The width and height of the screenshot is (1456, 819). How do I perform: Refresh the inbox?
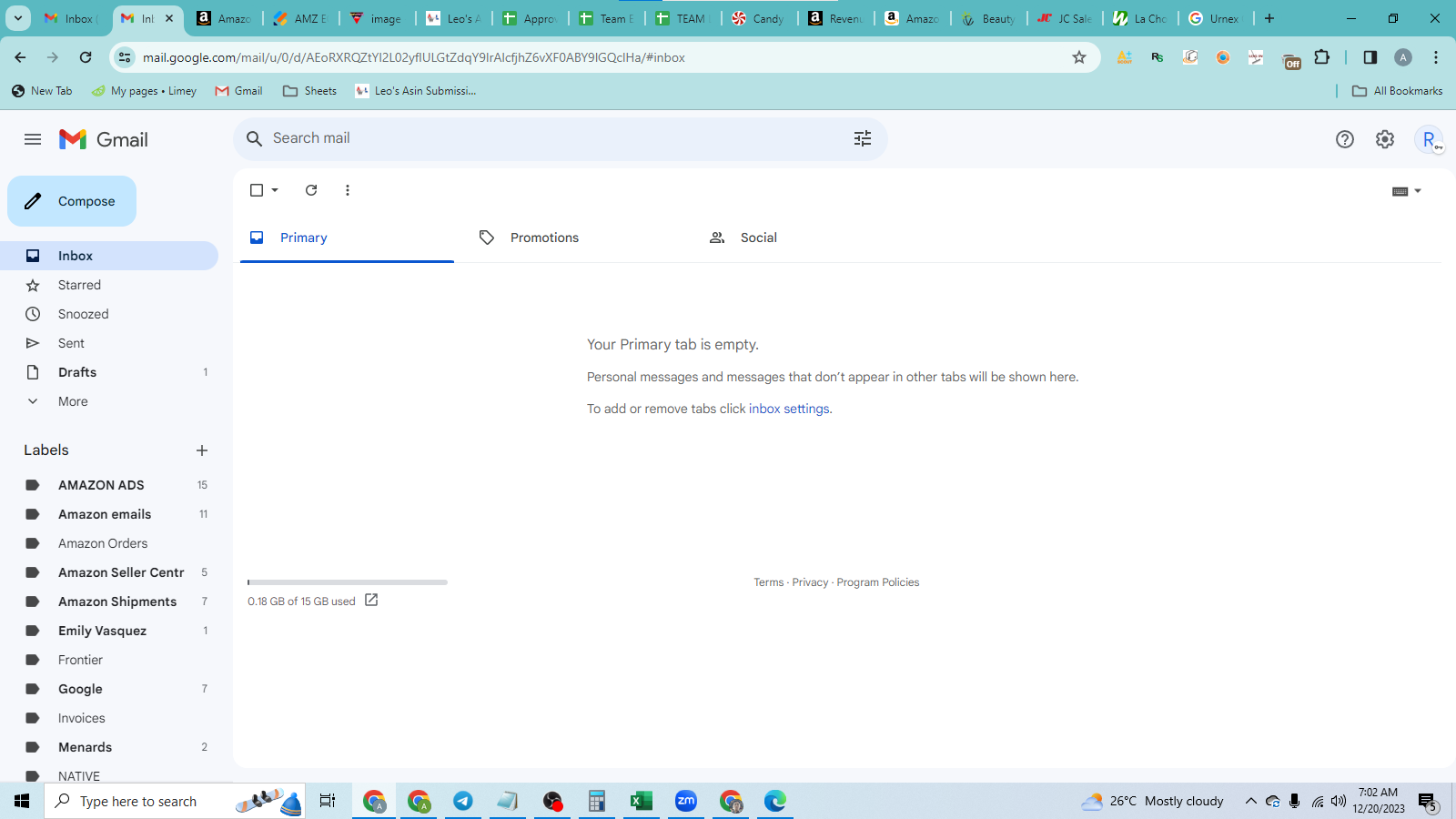[x=311, y=190]
